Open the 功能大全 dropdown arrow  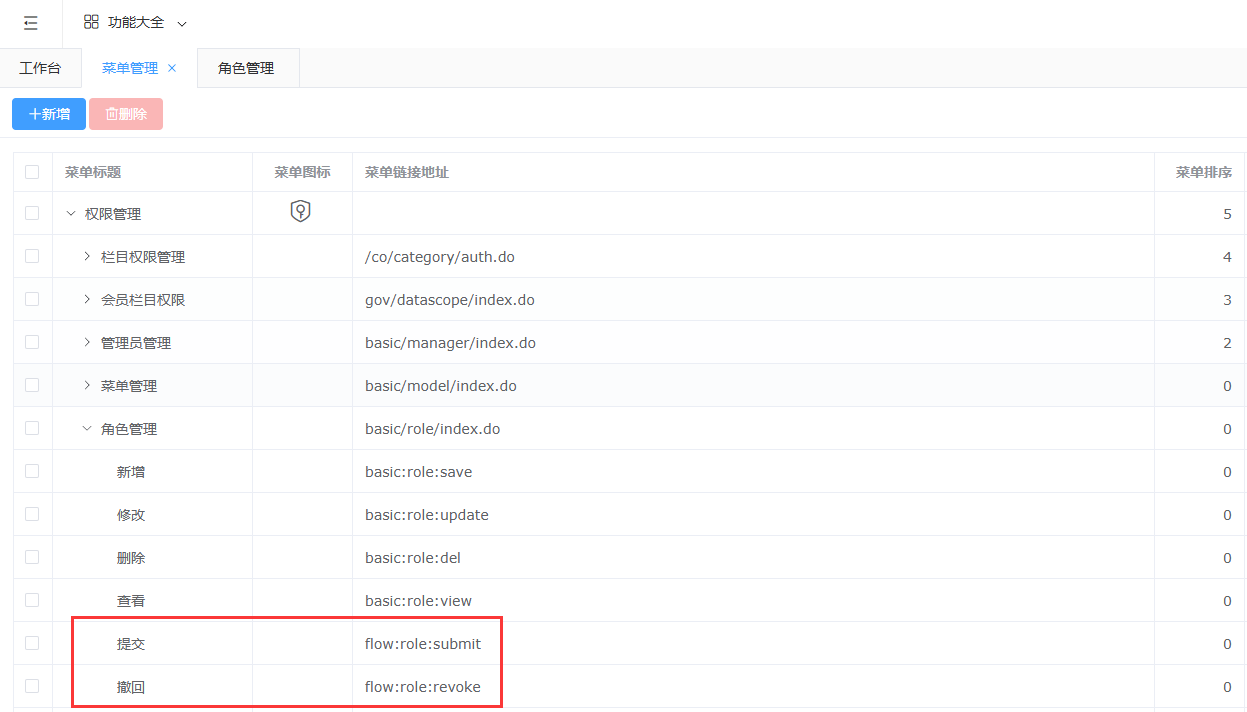click(x=181, y=23)
